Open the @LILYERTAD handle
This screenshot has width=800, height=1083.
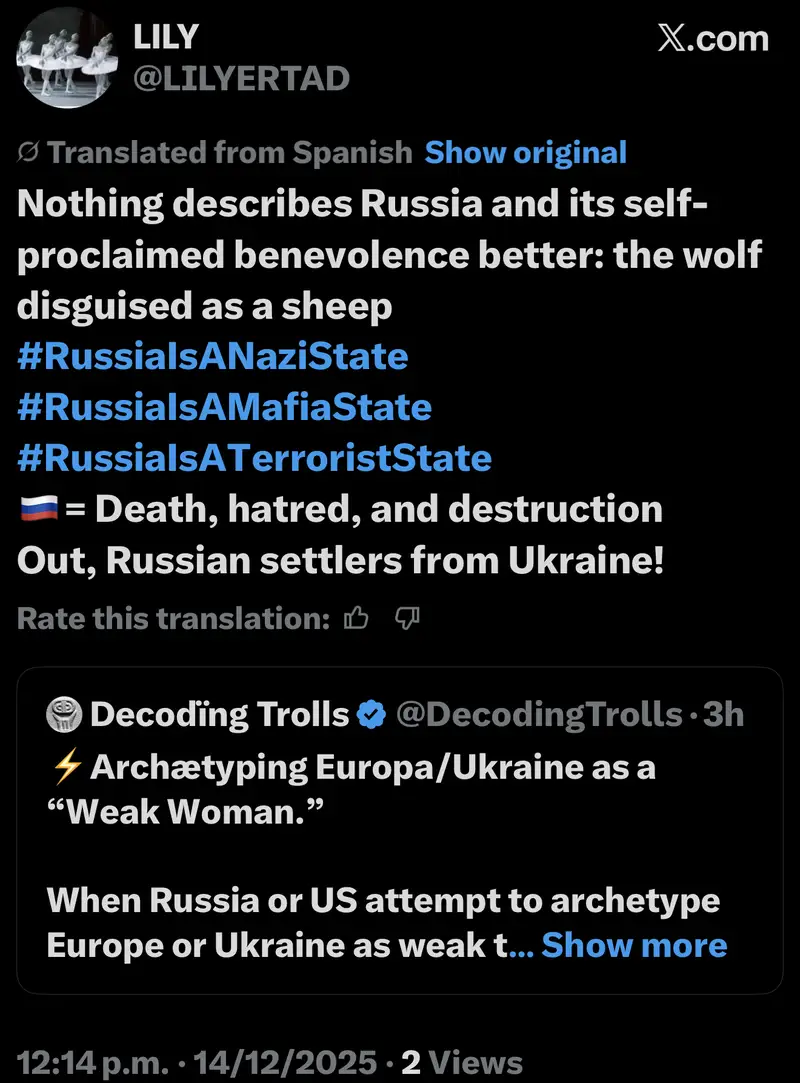[241, 77]
